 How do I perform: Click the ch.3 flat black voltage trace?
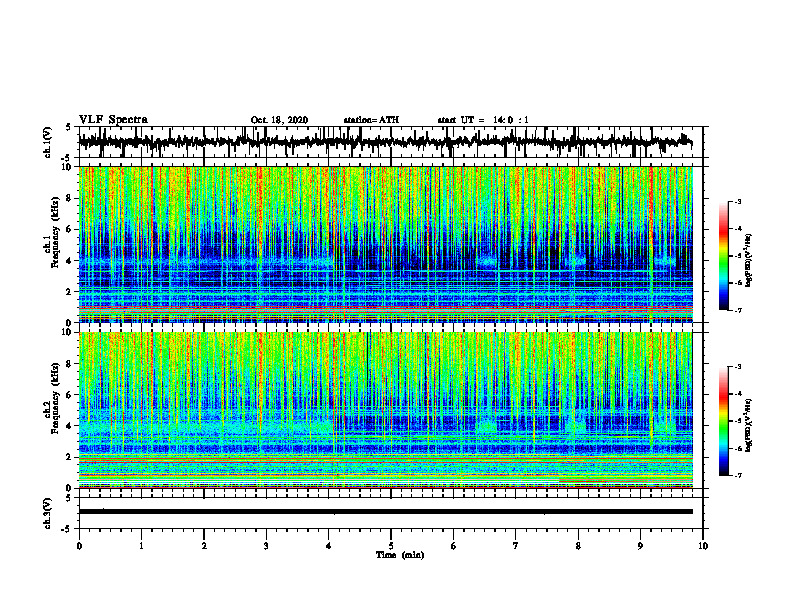tap(386, 512)
